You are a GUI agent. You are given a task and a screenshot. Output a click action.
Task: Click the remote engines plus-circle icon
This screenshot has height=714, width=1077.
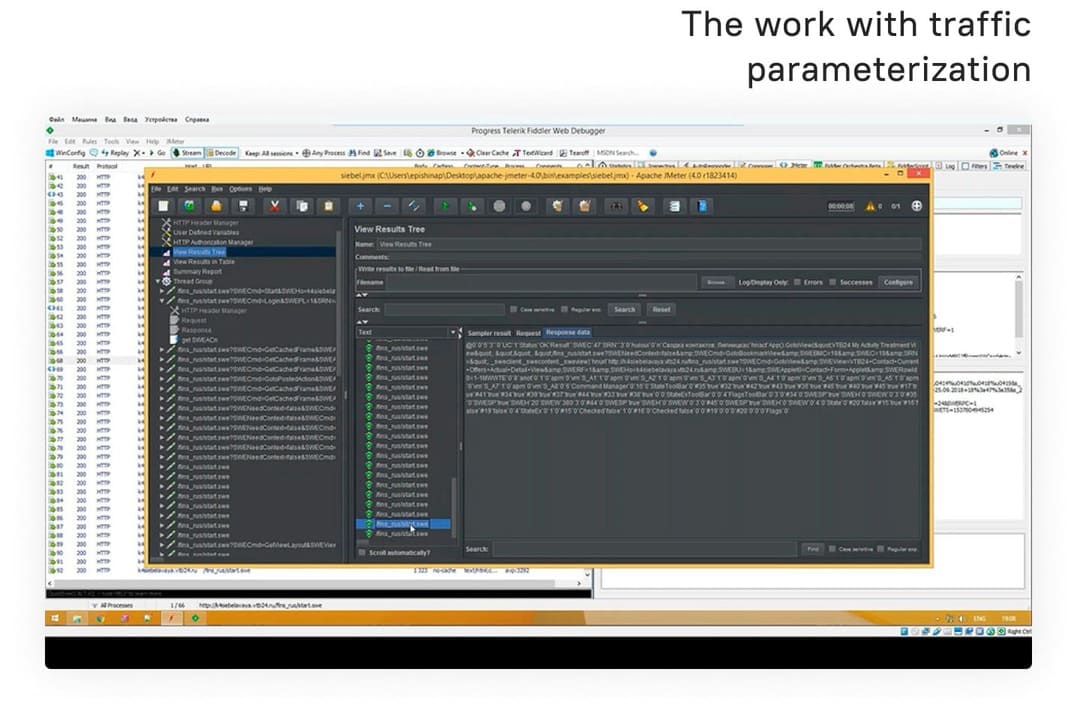(916, 206)
